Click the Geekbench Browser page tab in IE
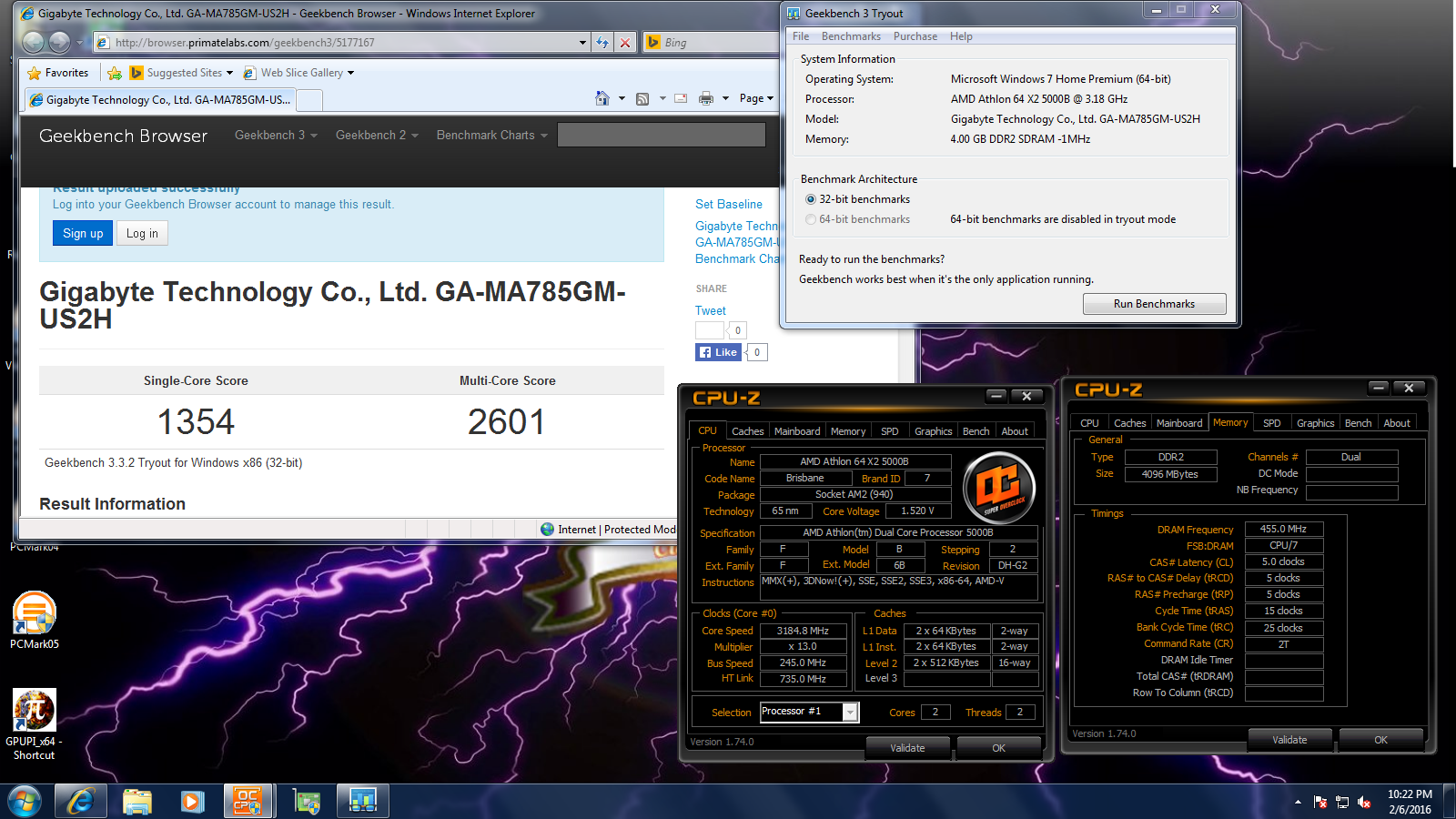The width and height of the screenshot is (1456, 819). 161,99
